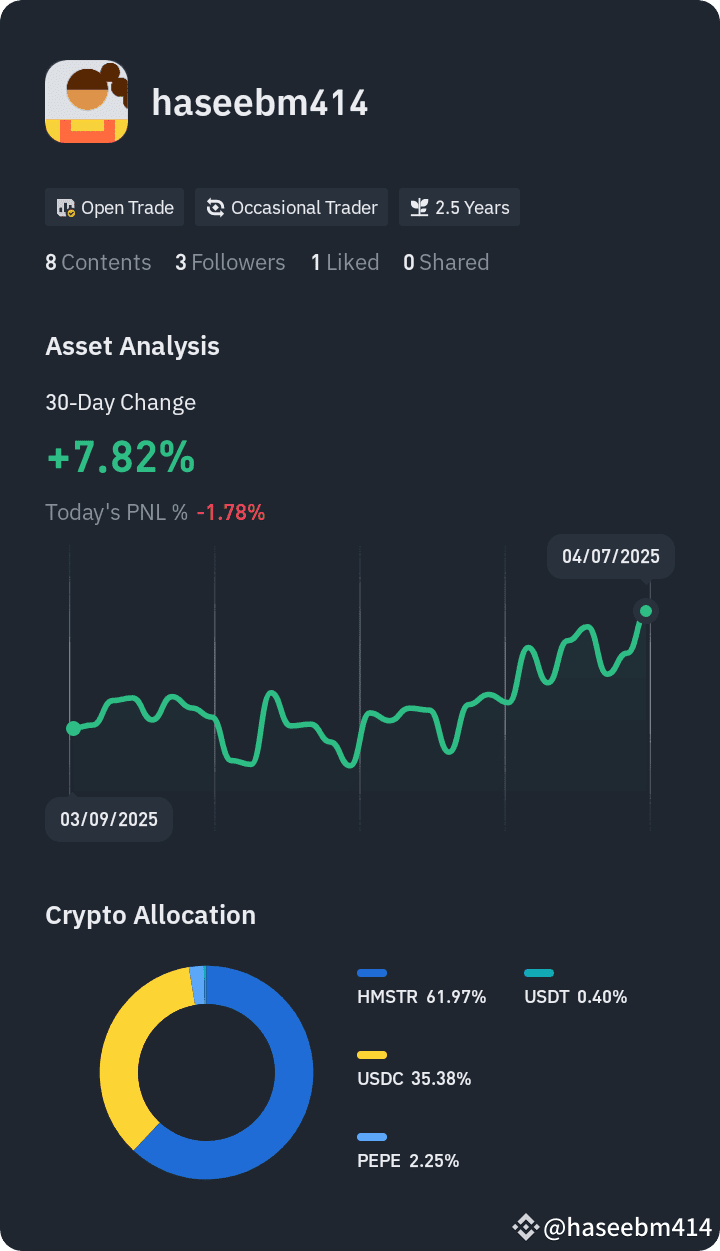Select the Open Trade badge
Image resolution: width=720 pixels, height=1251 pixels.
pos(115,208)
